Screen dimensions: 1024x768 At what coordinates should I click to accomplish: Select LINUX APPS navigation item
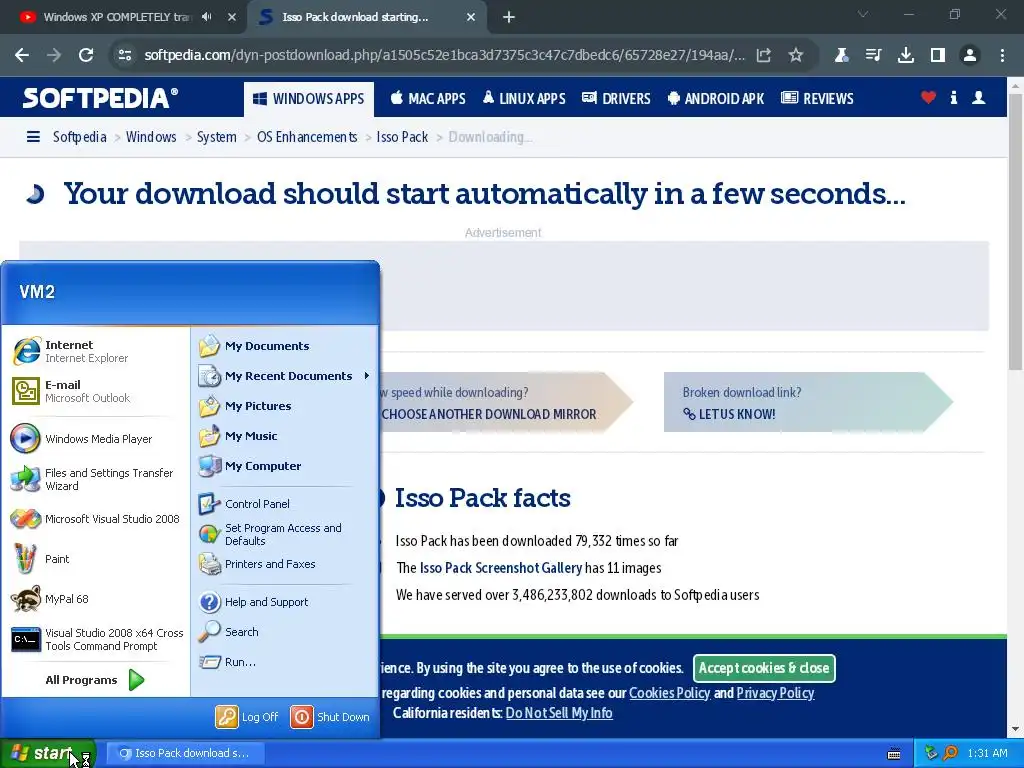click(x=524, y=99)
